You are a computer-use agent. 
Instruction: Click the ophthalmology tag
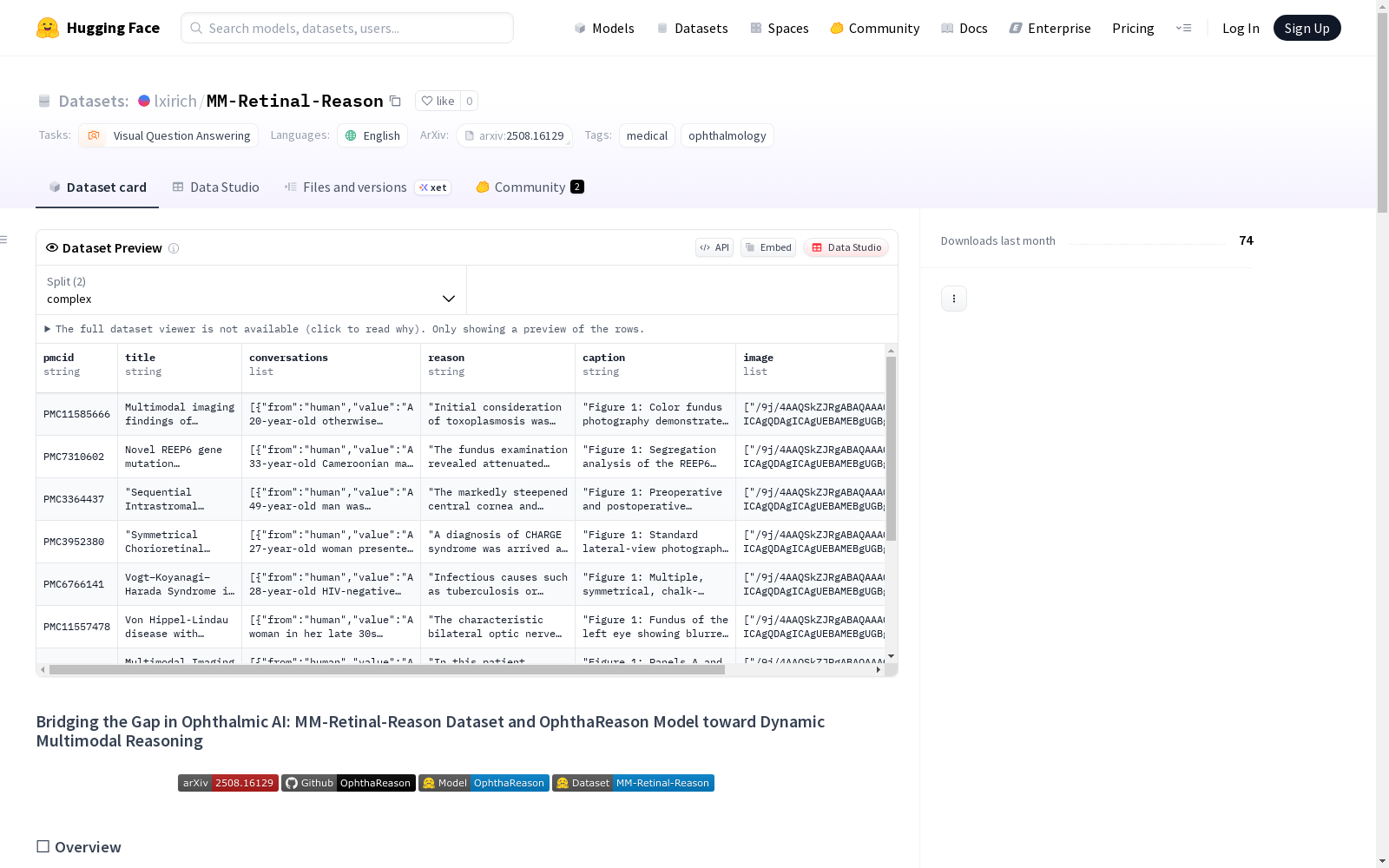(x=727, y=135)
